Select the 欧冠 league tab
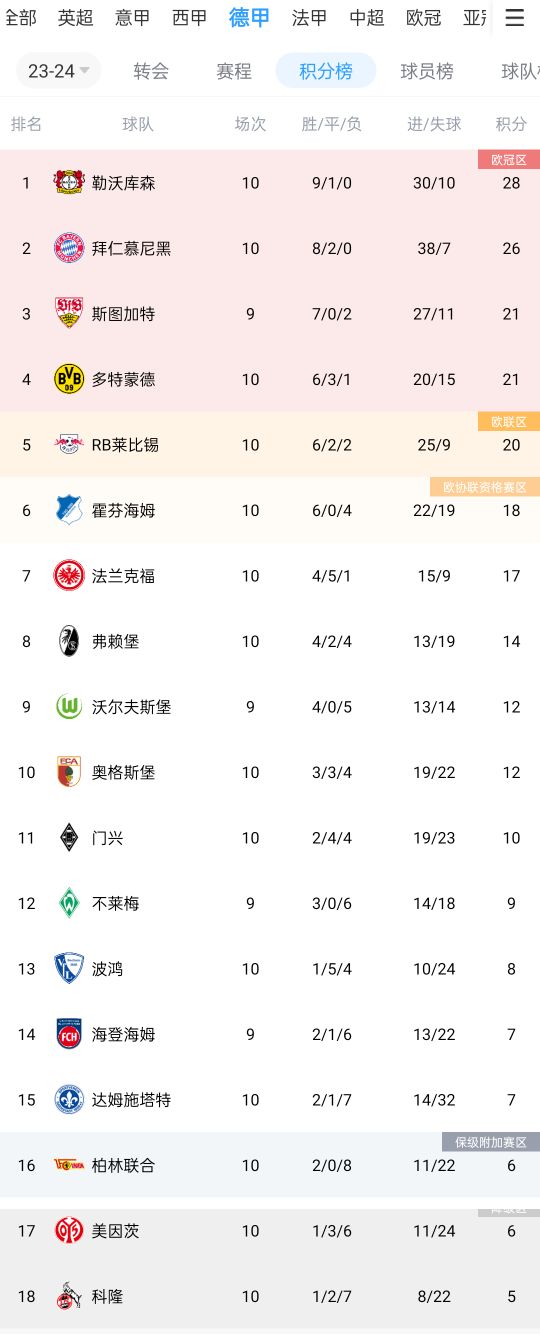Screen dimensions: 540x1334 tap(424, 17)
